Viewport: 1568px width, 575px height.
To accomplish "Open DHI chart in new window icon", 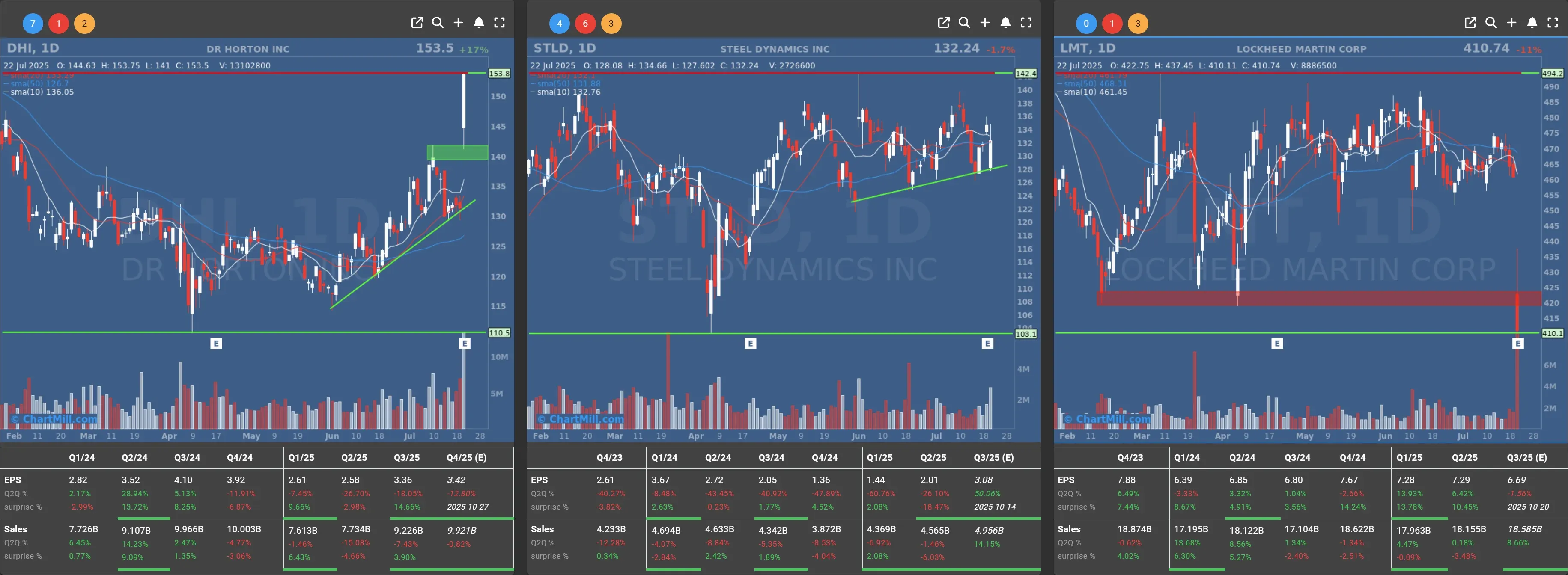I will 417,23.
